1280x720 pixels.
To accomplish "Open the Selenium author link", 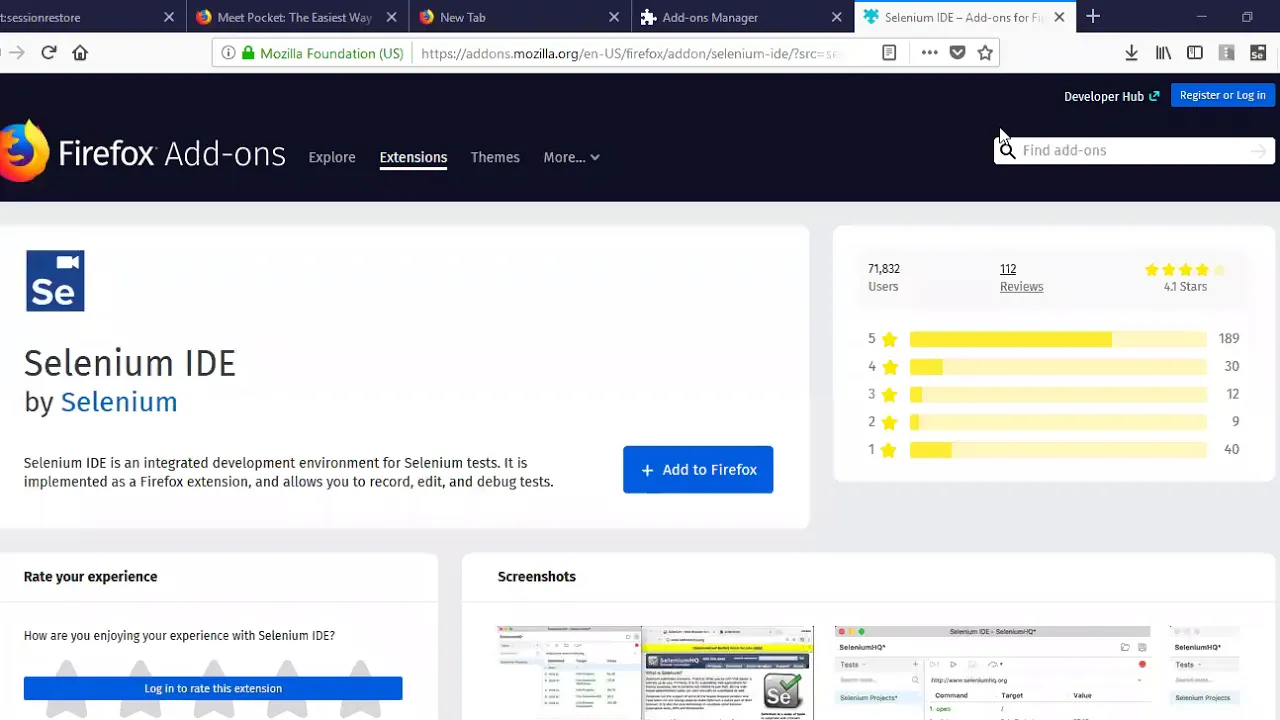I will pyautogui.click(x=119, y=402).
